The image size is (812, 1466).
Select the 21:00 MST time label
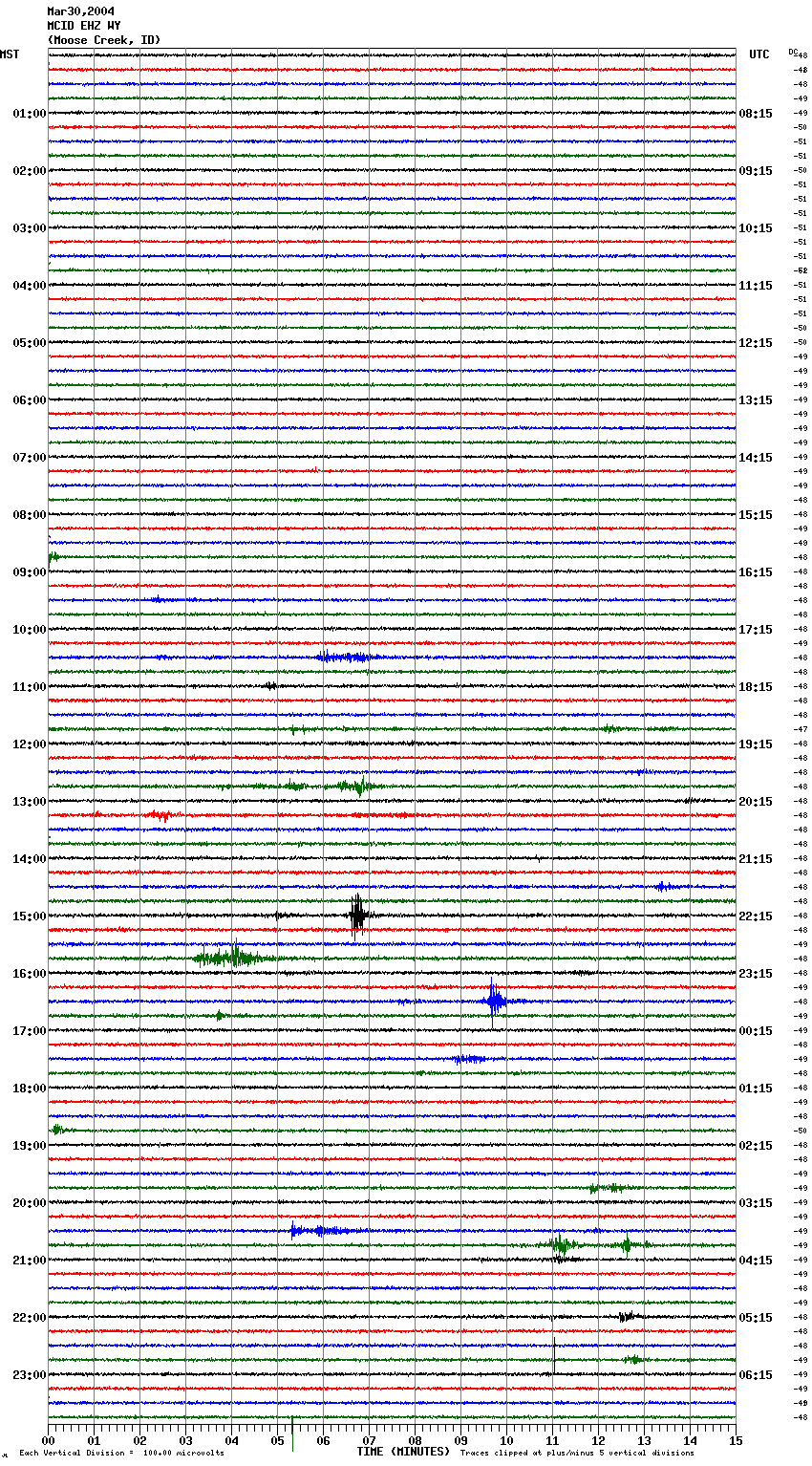(x=30, y=1261)
